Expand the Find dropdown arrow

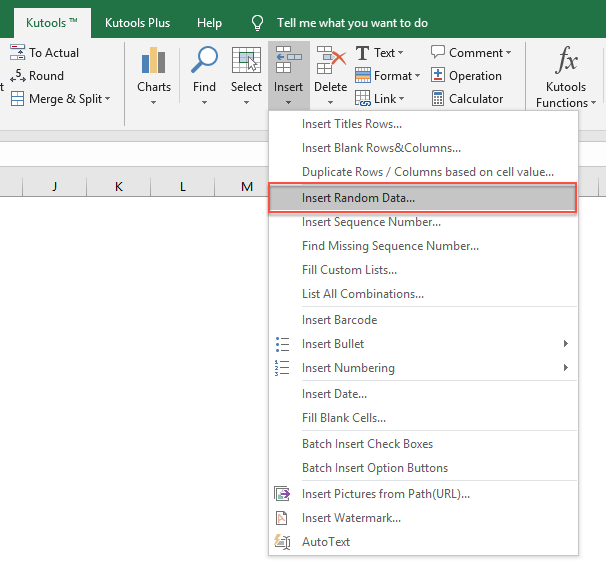click(204, 103)
